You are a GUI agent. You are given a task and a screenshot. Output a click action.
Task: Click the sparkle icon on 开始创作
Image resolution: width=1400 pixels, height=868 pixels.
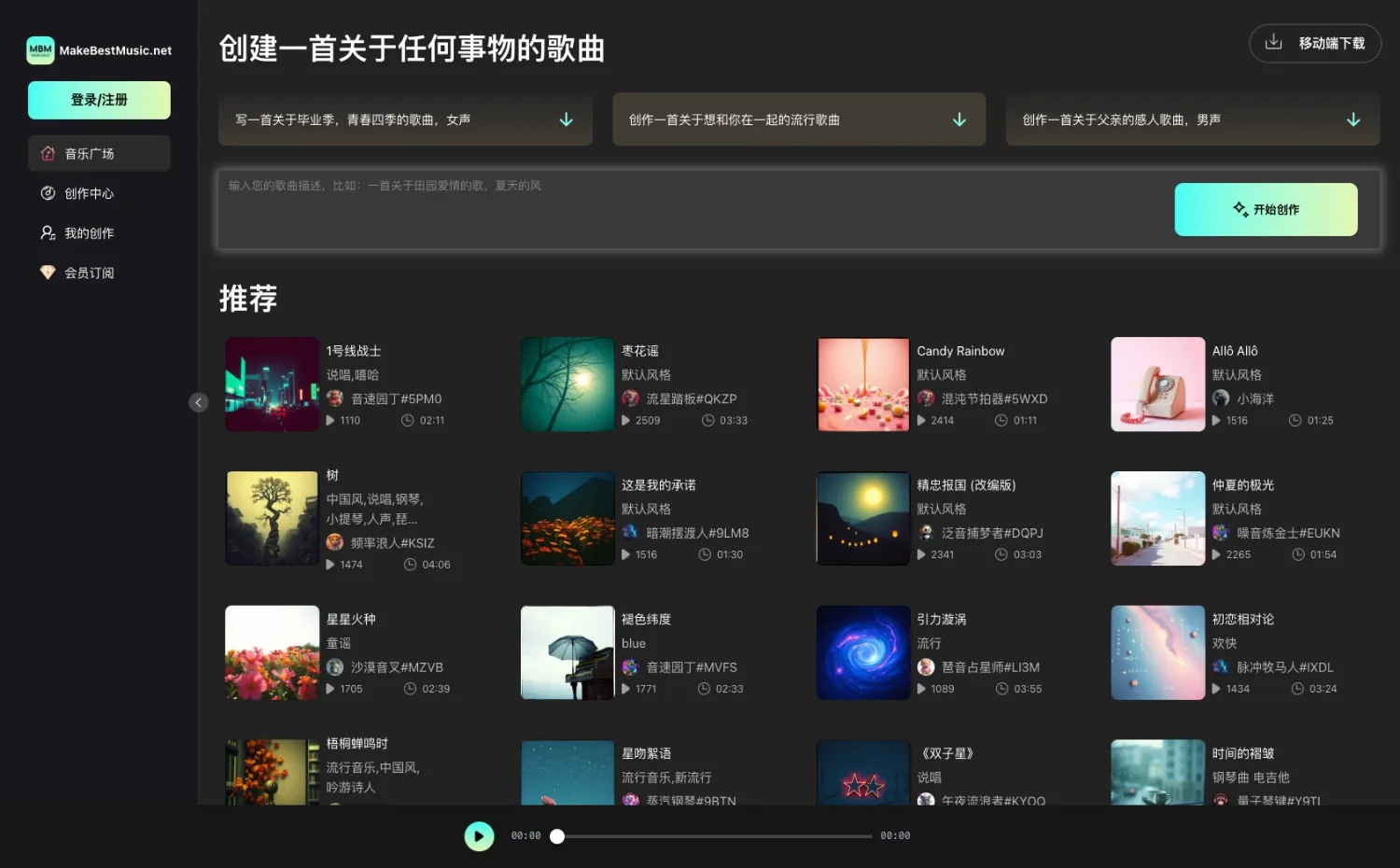[1240, 209]
